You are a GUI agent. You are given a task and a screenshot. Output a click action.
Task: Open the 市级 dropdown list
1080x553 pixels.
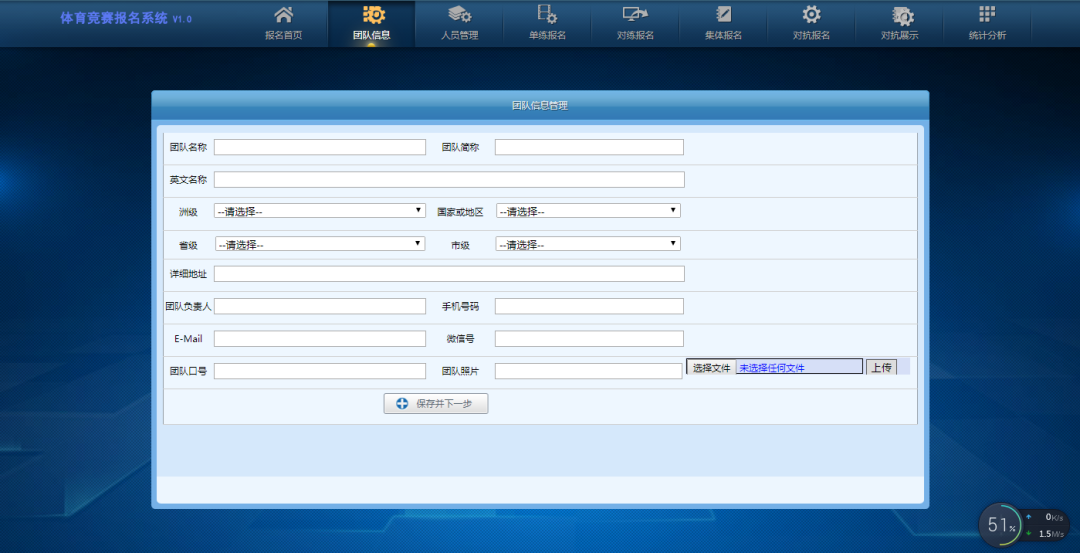(x=588, y=244)
